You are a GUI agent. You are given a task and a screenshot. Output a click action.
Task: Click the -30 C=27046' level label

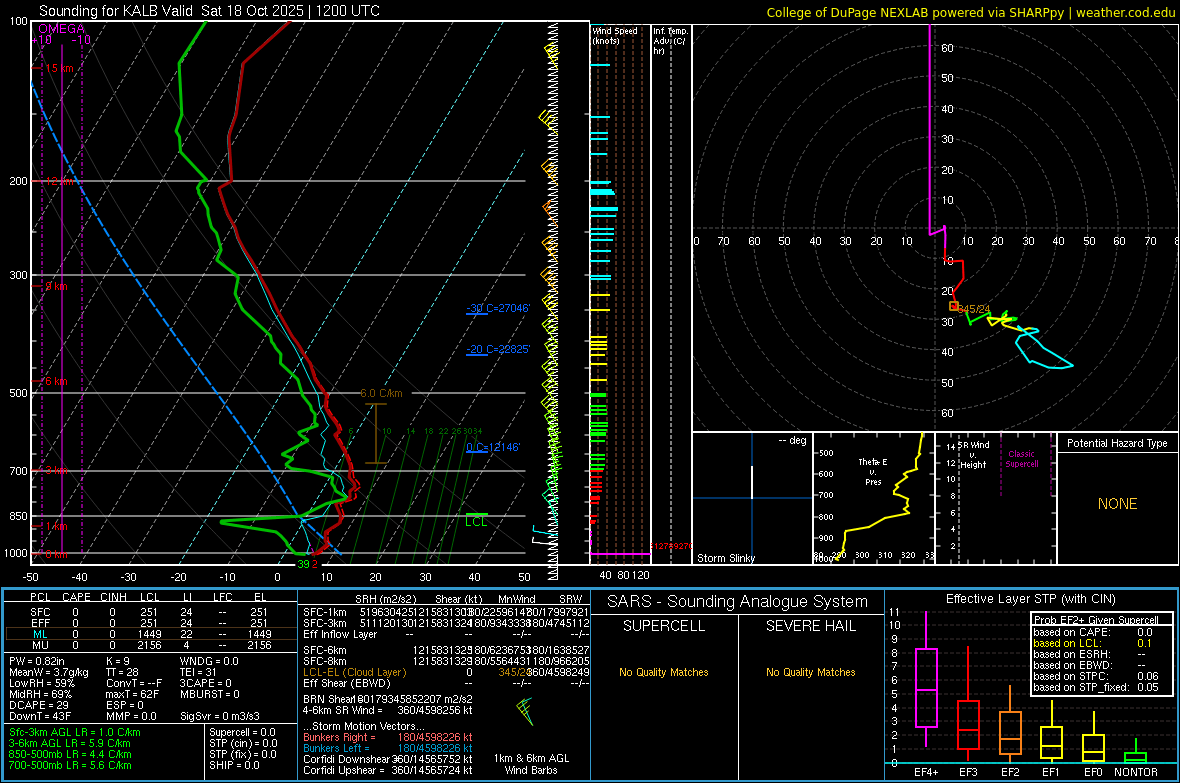point(497,308)
